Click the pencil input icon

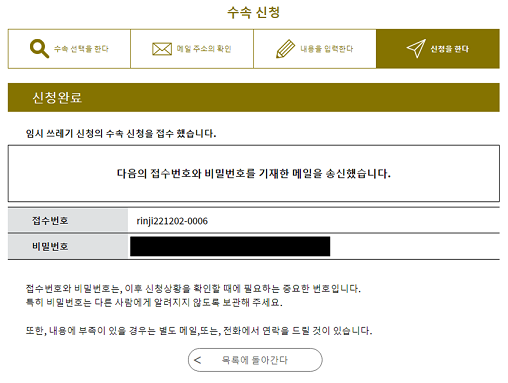tap(286, 49)
